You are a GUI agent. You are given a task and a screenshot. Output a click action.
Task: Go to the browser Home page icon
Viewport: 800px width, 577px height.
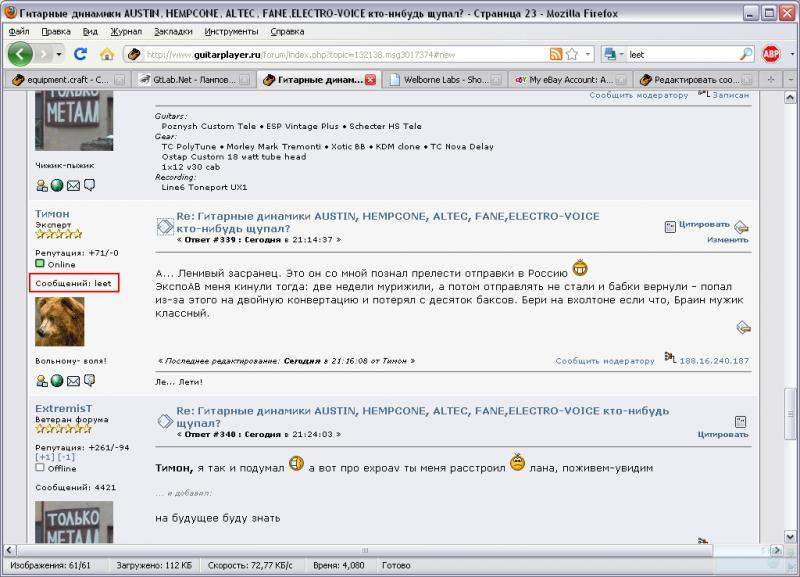(x=107, y=53)
